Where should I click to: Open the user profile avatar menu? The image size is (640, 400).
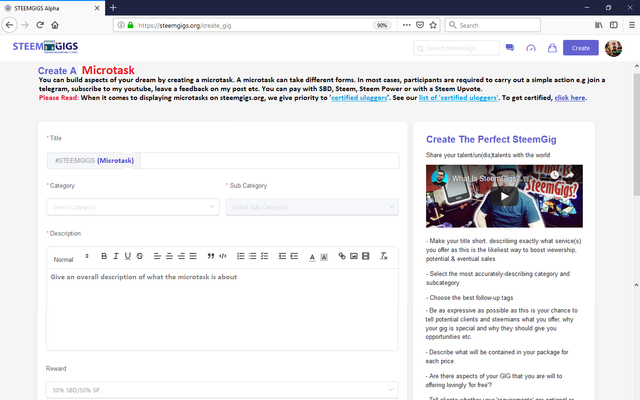(613, 48)
